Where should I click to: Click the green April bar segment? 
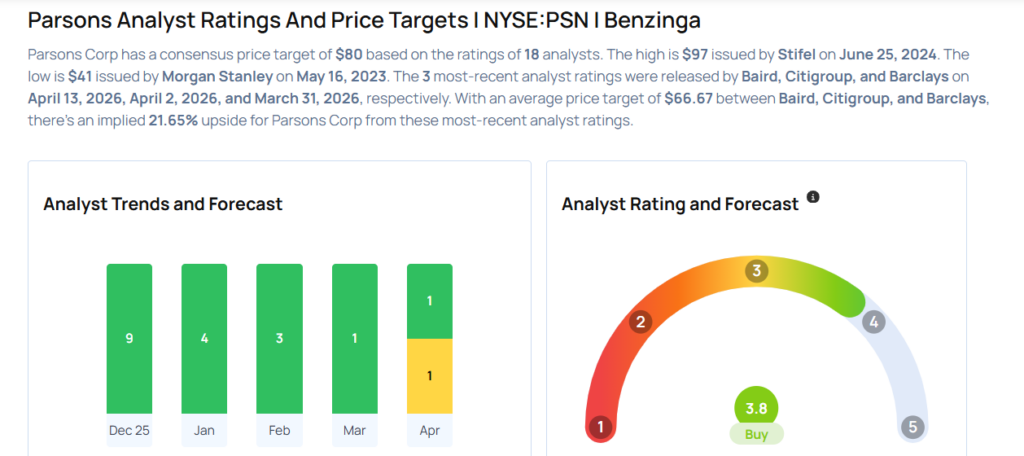429,301
